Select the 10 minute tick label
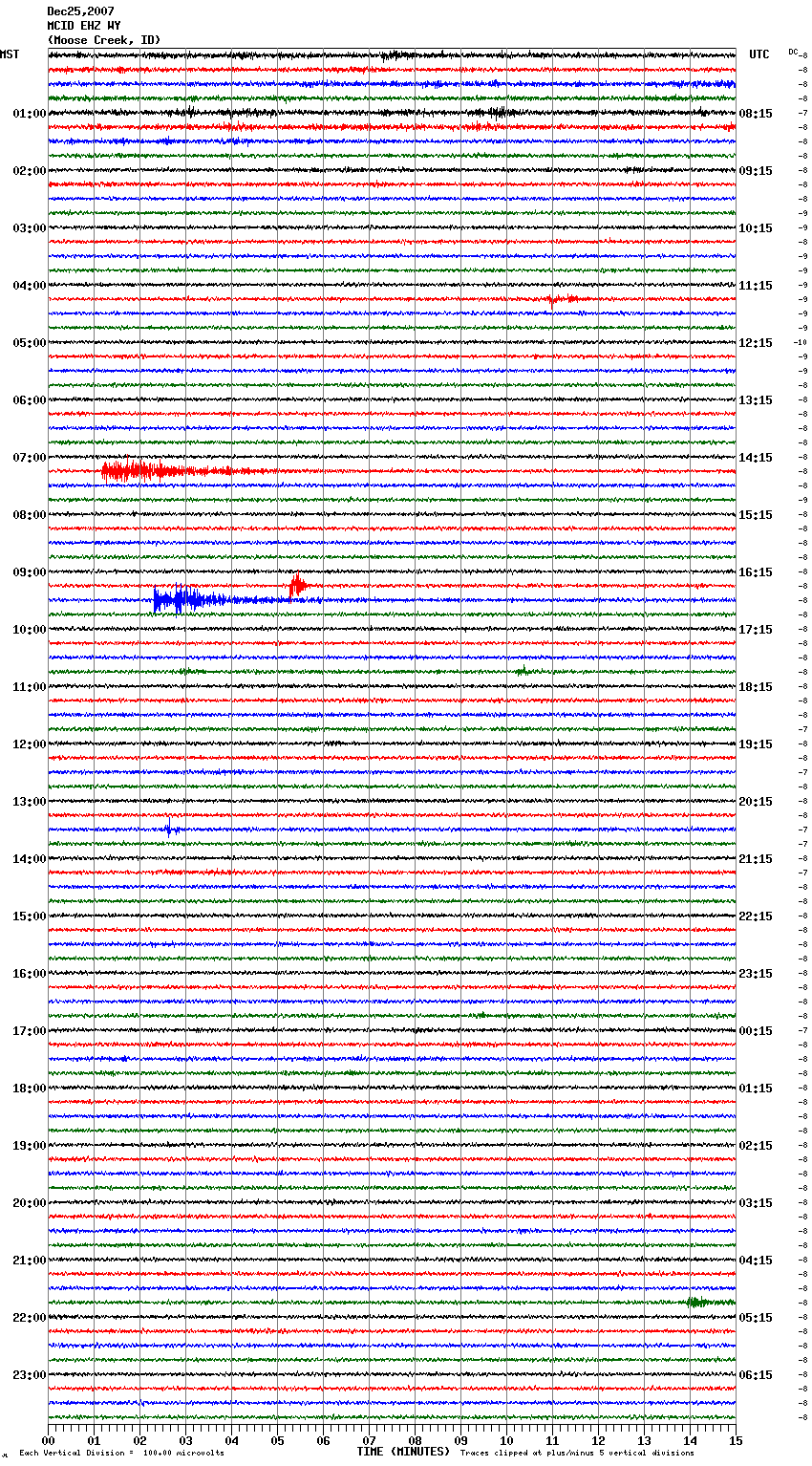 pyautogui.click(x=506, y=1441)
